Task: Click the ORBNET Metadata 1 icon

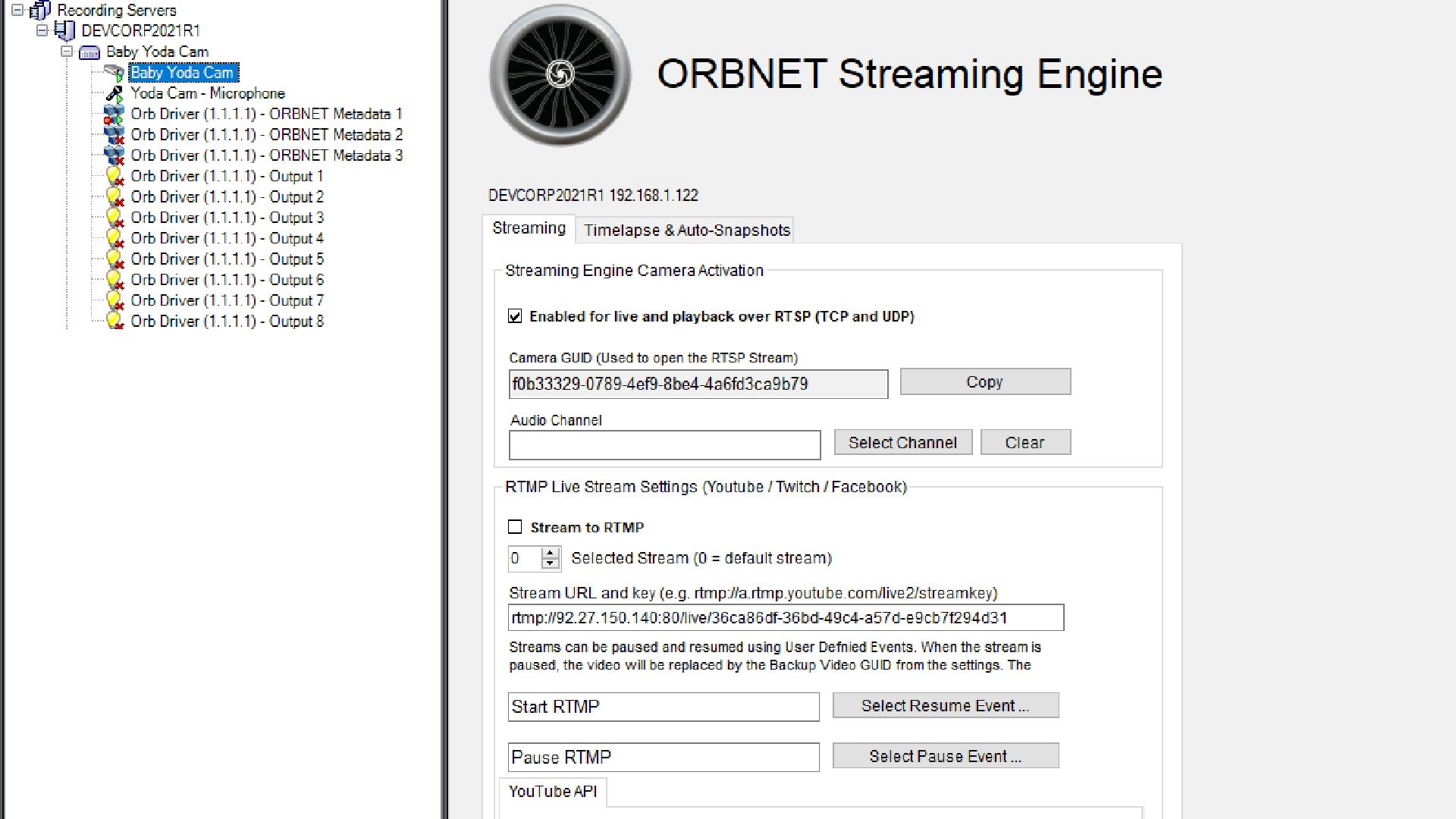Action: (x=114, y=115)
